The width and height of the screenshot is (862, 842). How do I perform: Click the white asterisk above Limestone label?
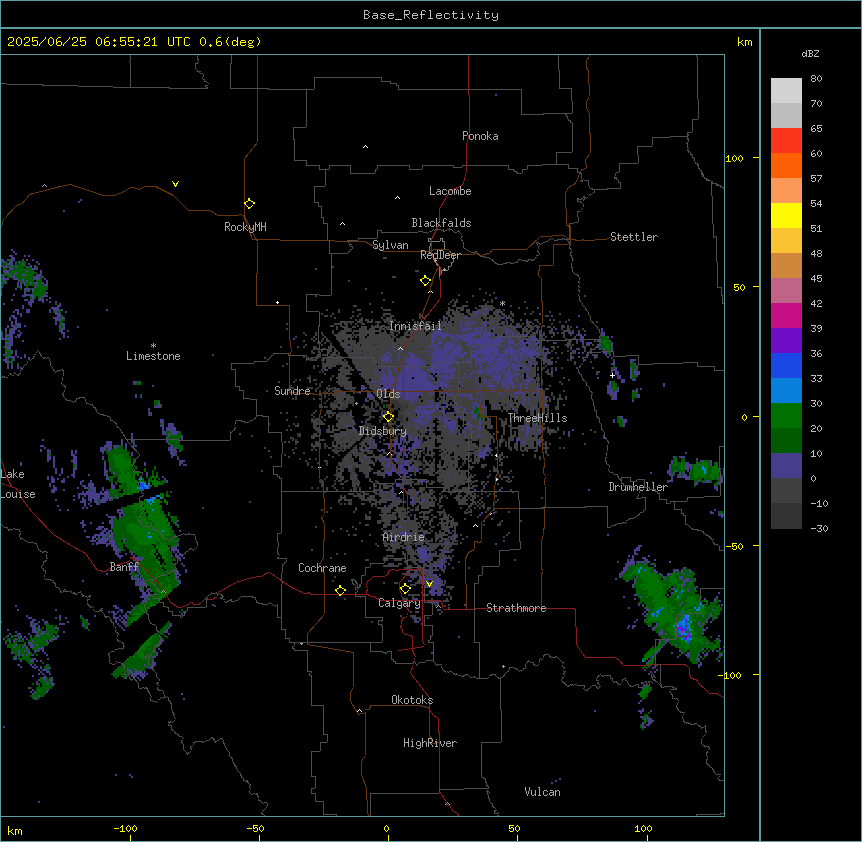pos(153,346)
